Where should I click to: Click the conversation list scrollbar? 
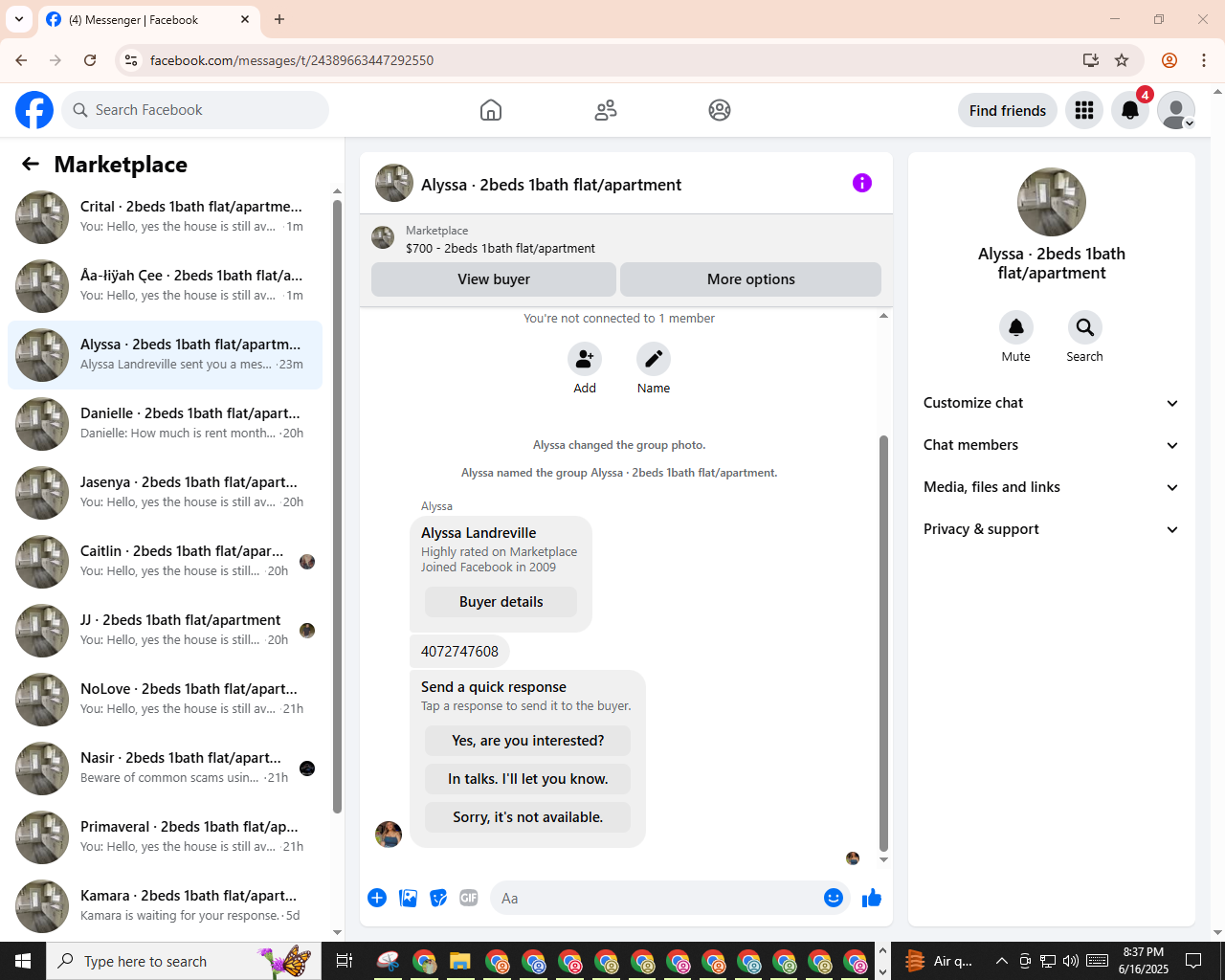[337, 507]
